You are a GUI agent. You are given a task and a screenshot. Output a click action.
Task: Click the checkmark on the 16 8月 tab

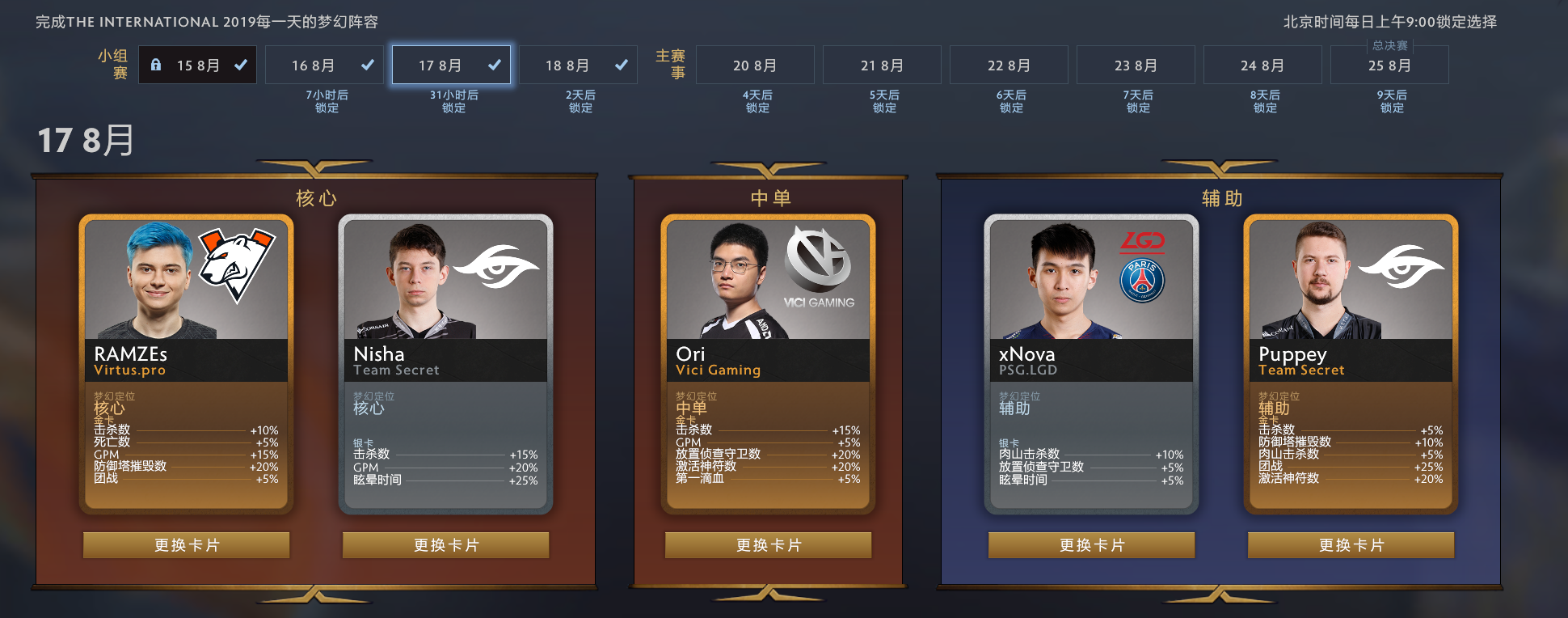click(x=368, y=65)
